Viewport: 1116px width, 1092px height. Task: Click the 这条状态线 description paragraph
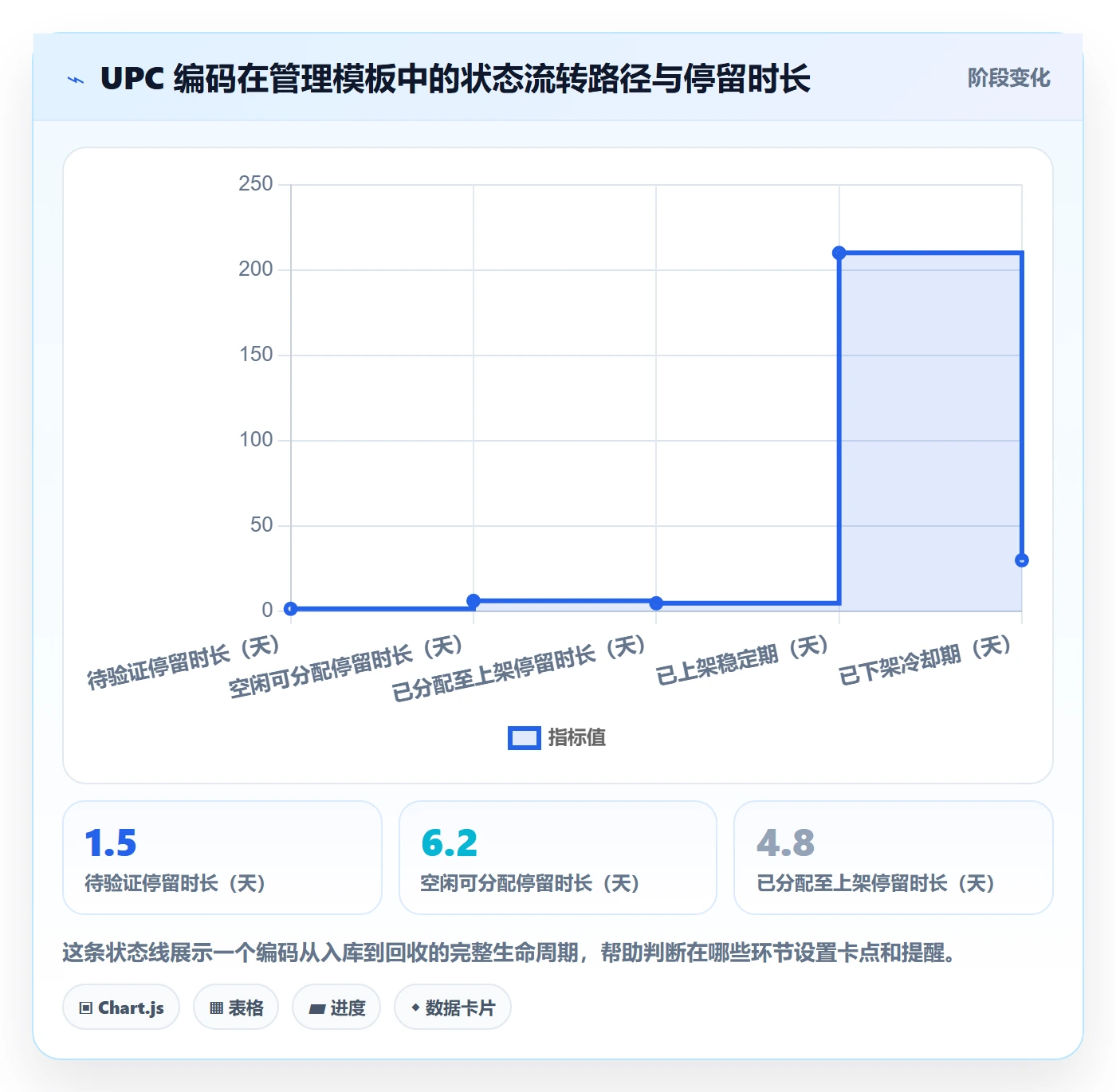click(x=509, y=953)
